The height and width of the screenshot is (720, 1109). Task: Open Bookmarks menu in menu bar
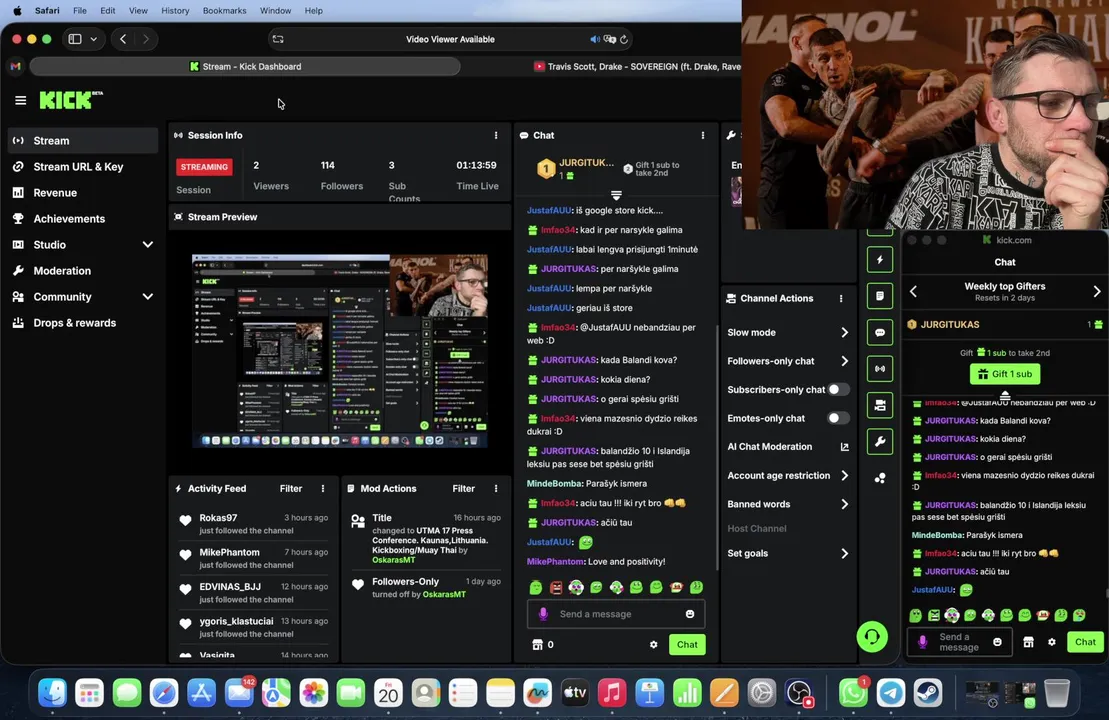[224, 11]
